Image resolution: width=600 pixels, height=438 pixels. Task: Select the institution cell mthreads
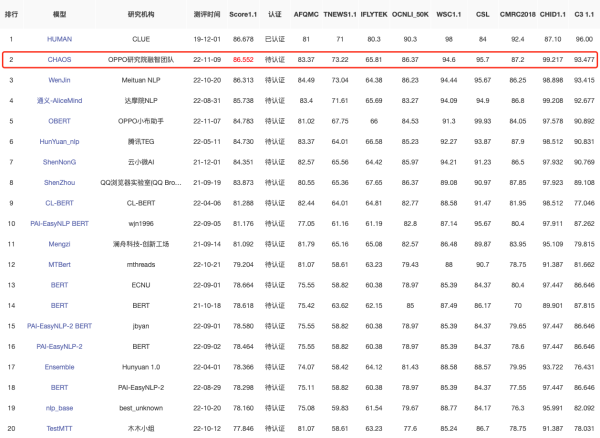click(141, 264)
